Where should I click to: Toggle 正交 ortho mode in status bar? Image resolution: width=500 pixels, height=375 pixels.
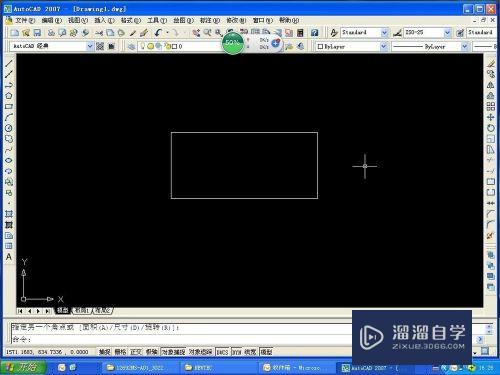(136, 352)
